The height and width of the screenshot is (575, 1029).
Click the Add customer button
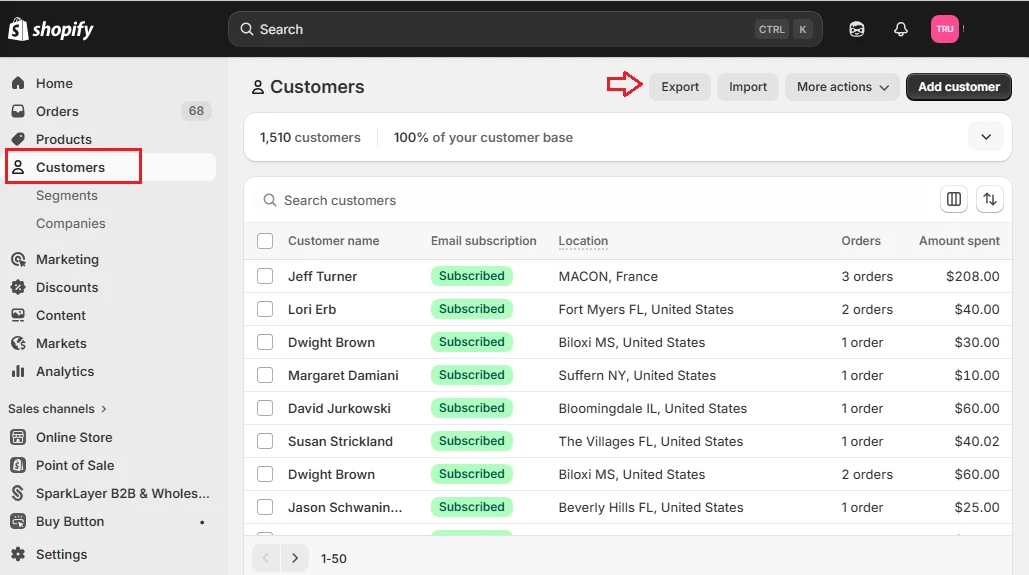958,87
